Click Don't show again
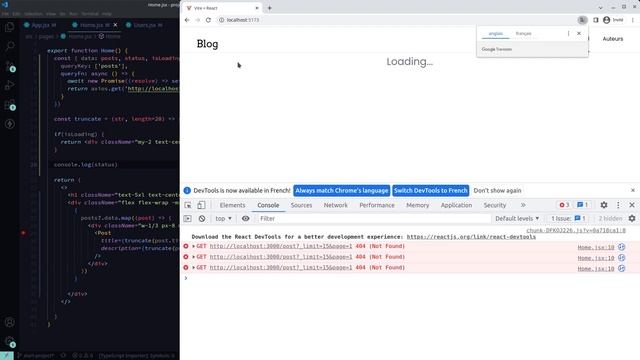 (497, 191)
